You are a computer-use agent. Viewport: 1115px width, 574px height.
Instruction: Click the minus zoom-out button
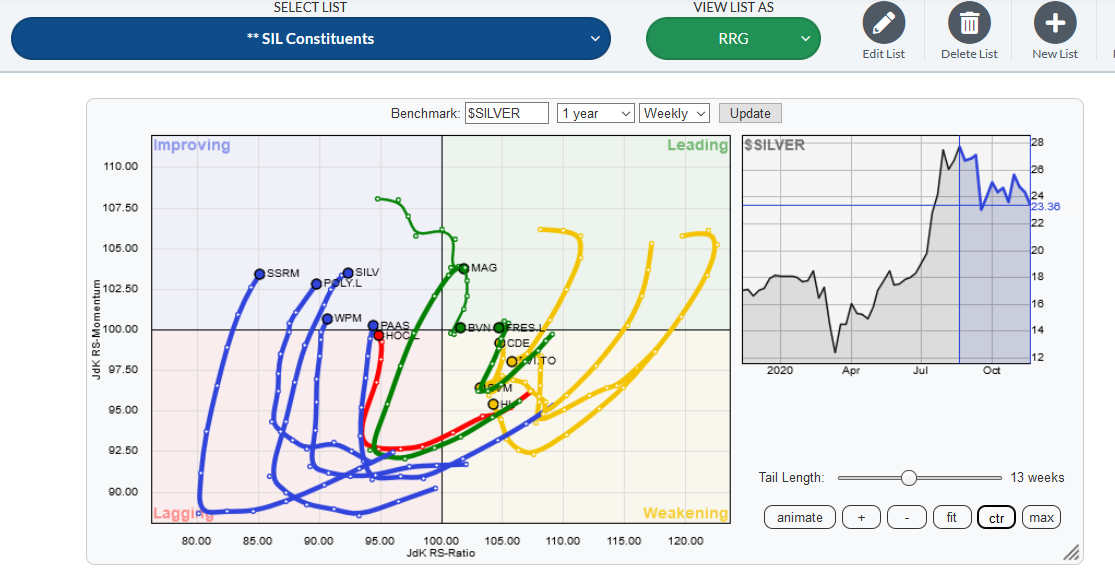tap(907, 517)
